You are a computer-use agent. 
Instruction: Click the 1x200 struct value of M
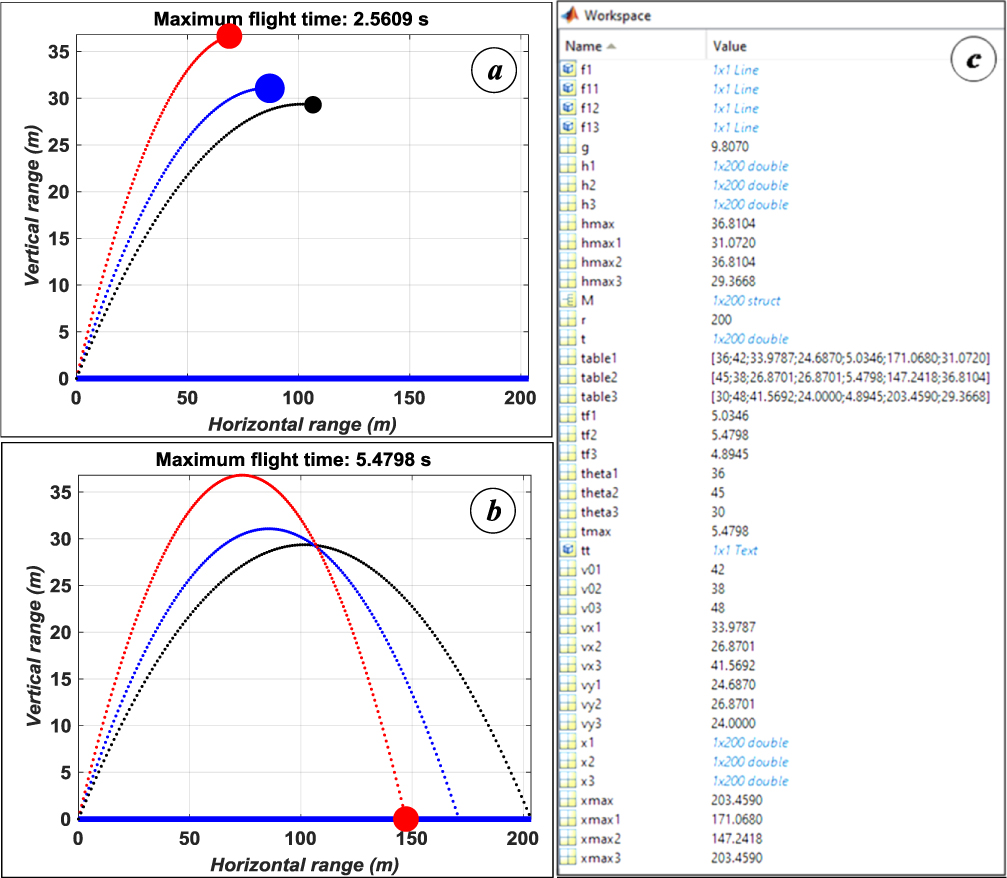tap(746, 301)
